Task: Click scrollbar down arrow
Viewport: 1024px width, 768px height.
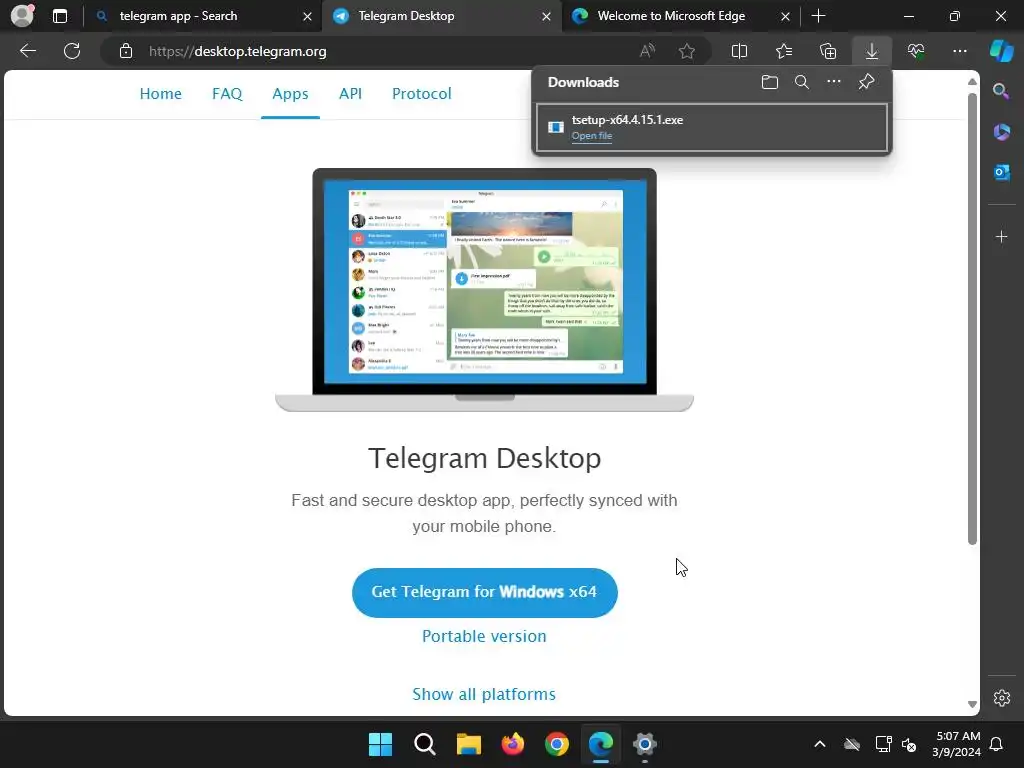Action: pos(972,704)
